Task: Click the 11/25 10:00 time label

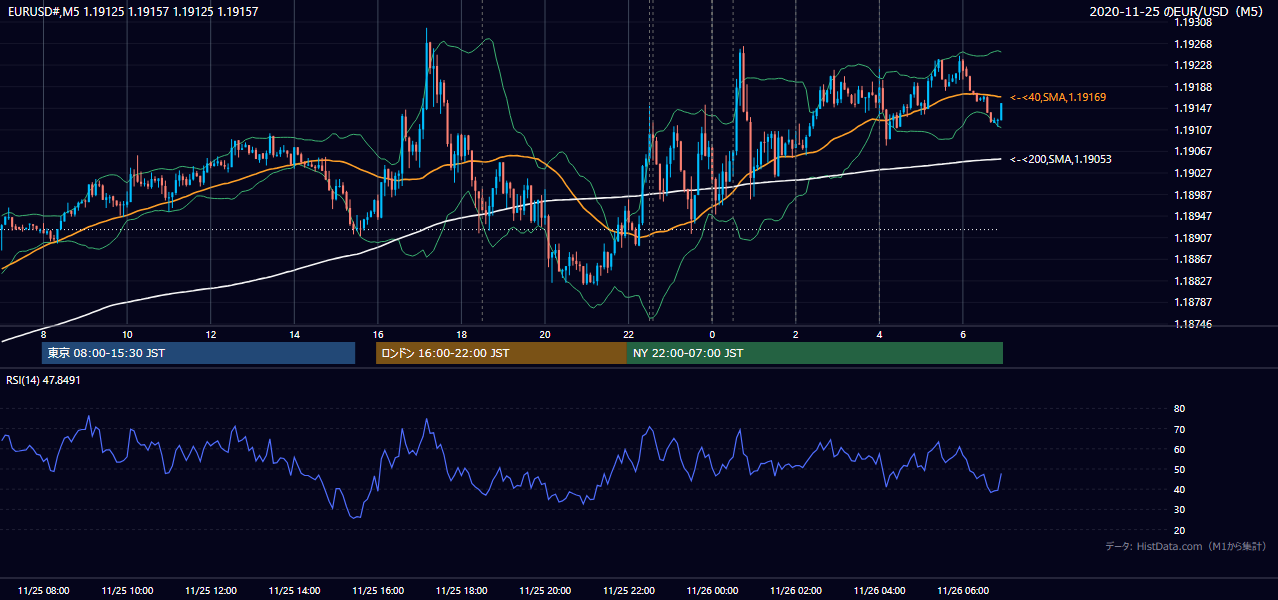Action: tap(128, 591)
